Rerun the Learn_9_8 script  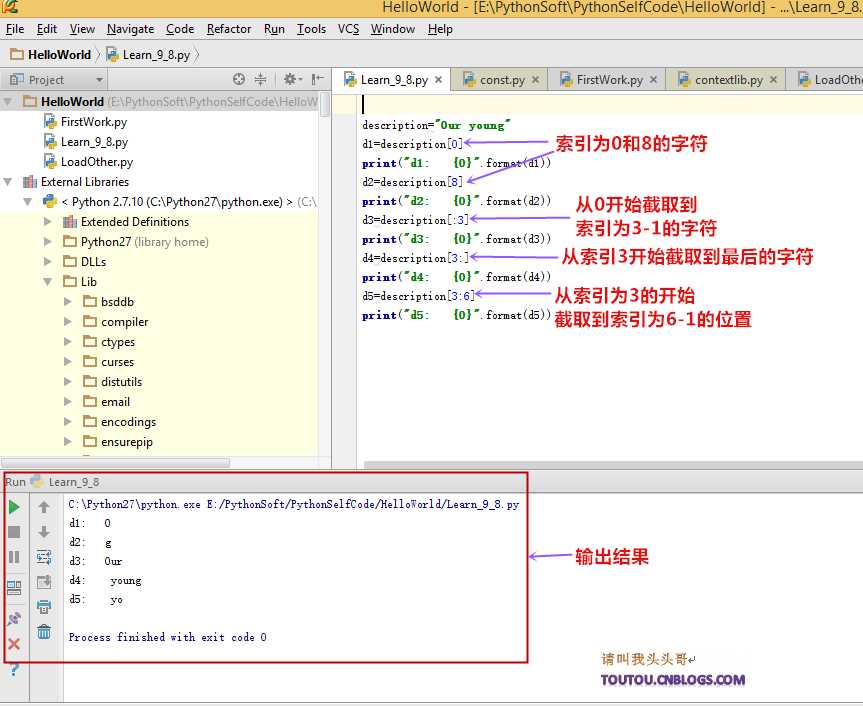click(14, 506)
